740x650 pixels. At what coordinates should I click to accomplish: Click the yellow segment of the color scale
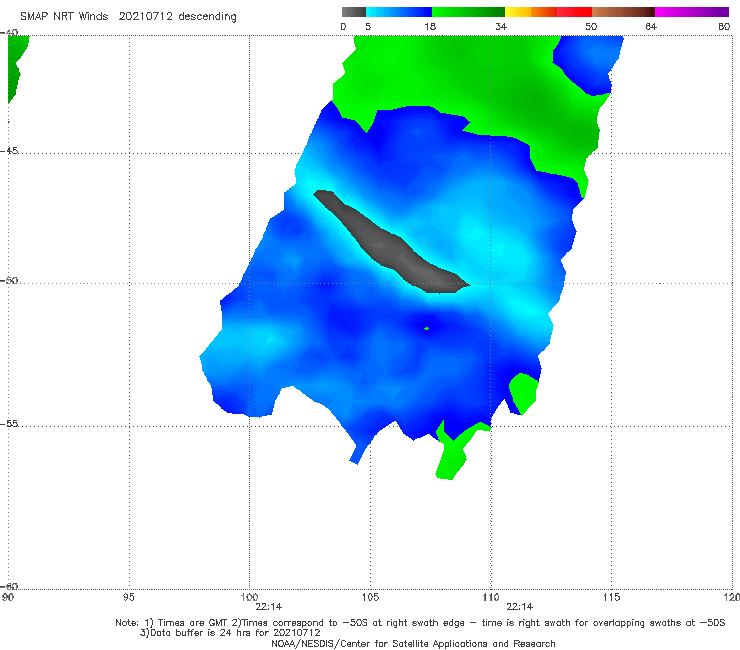(518, 12)
